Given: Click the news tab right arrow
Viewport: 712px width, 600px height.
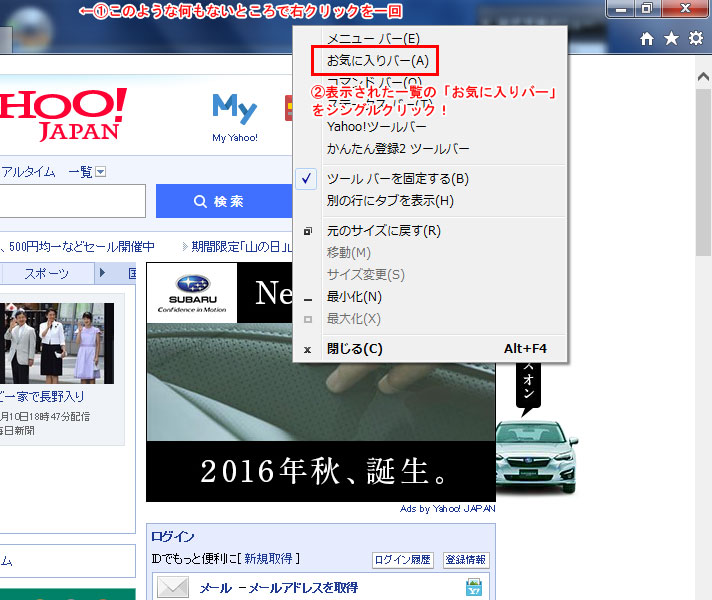Looking at the screenshot, I should (x=101, y=274).
